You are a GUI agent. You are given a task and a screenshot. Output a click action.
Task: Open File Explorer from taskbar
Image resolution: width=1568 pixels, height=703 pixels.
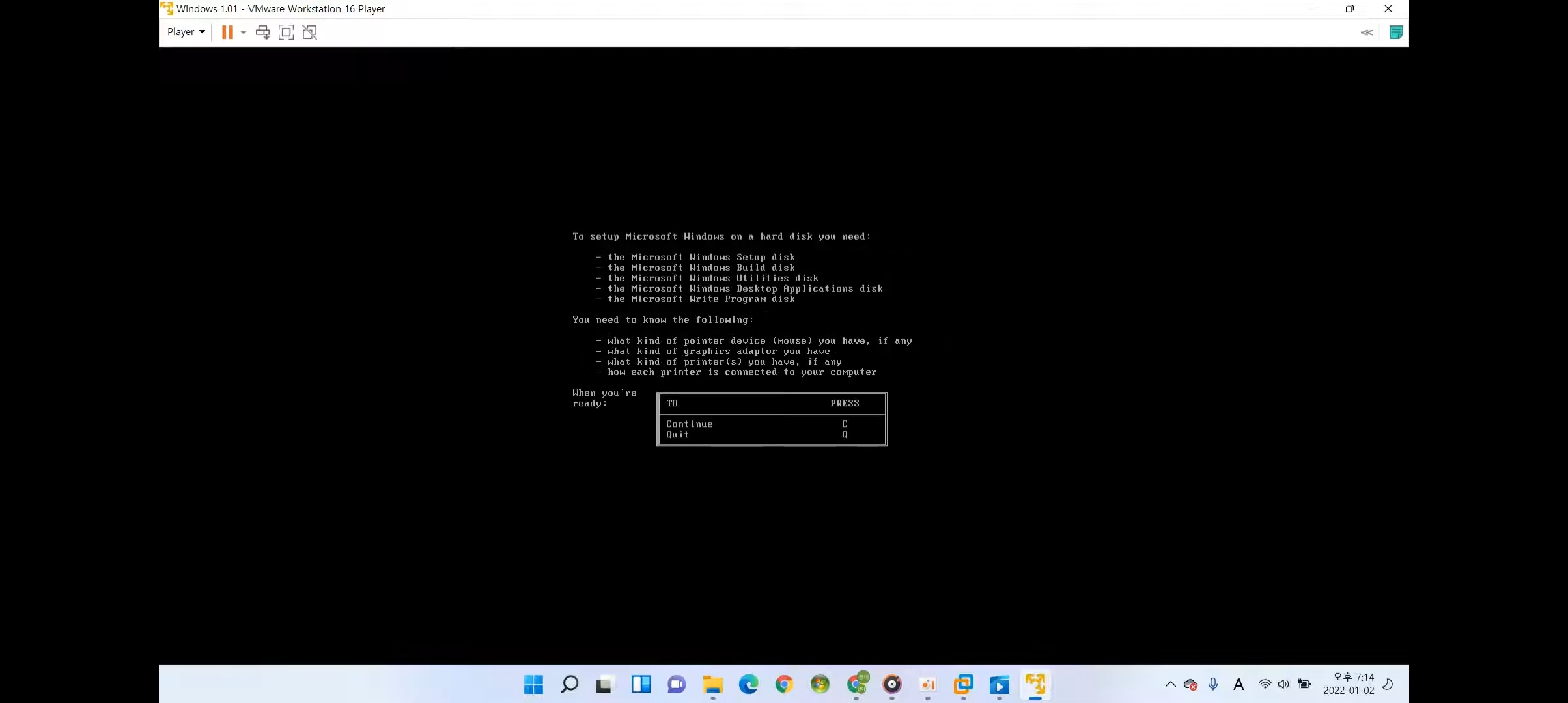coord(713,684)
